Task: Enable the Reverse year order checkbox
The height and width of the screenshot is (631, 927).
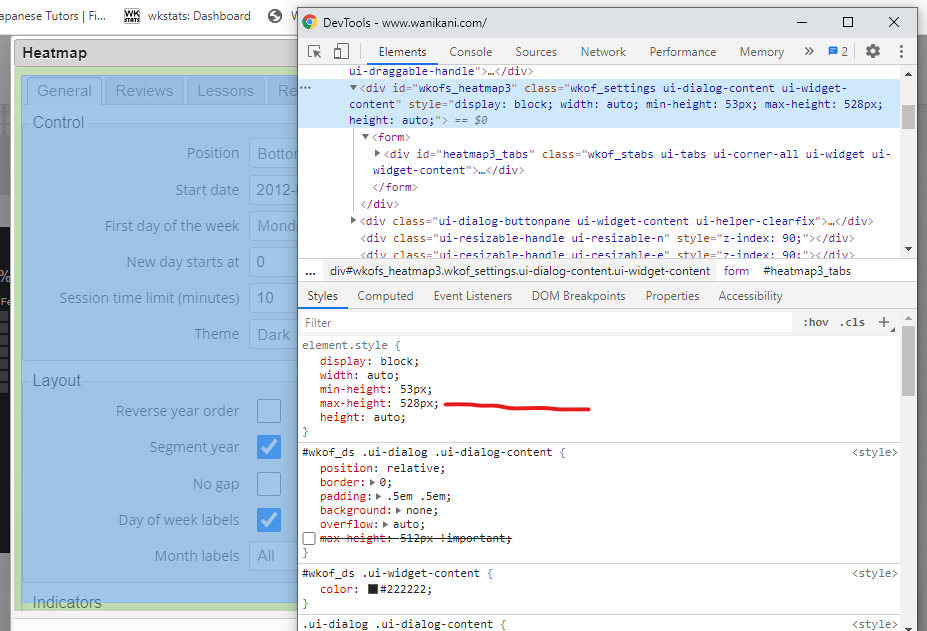Action: (x=268, y=411)
